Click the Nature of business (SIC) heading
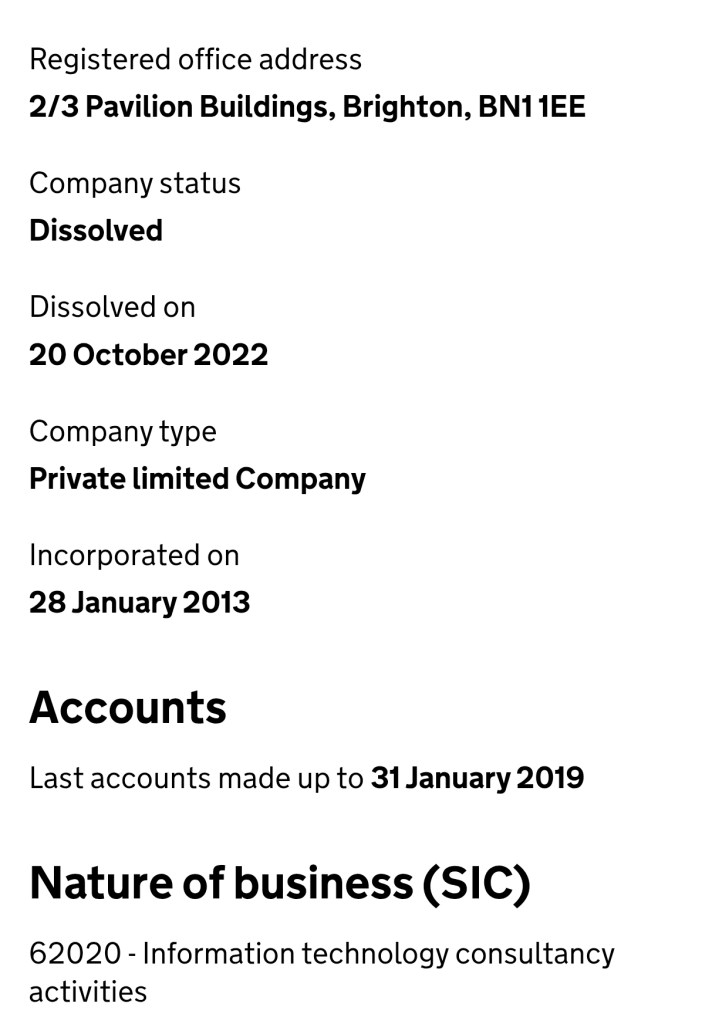This screenshot has height=1024, width=702. (279, 883)
